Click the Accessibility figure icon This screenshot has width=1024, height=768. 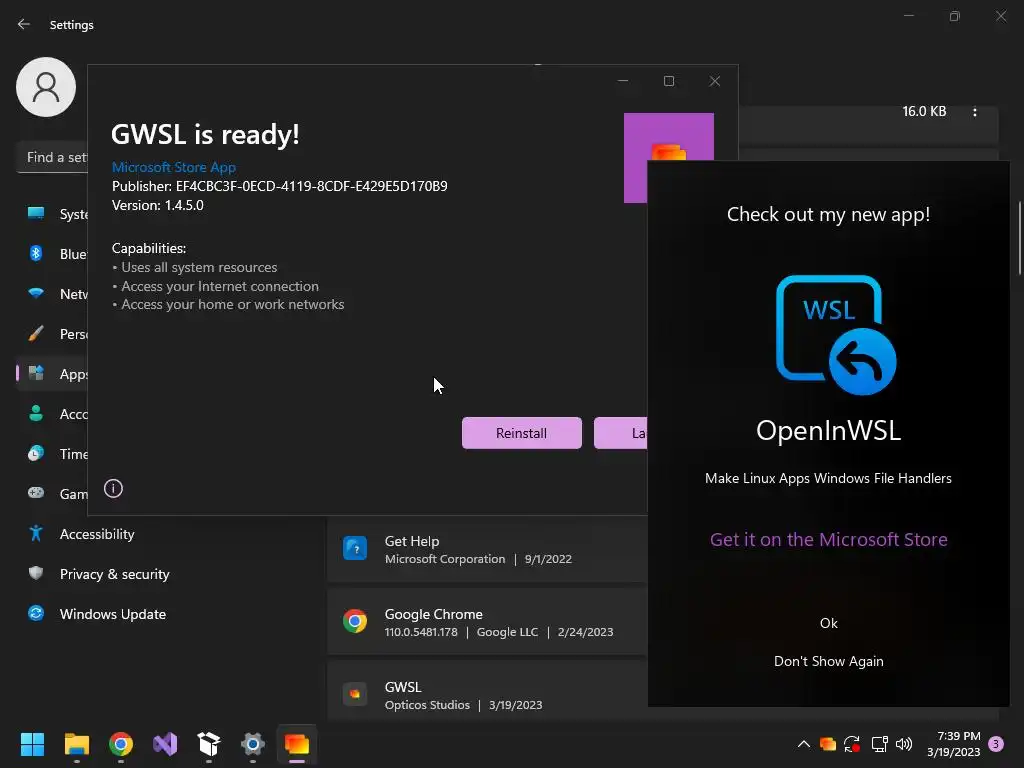[36, 534]
